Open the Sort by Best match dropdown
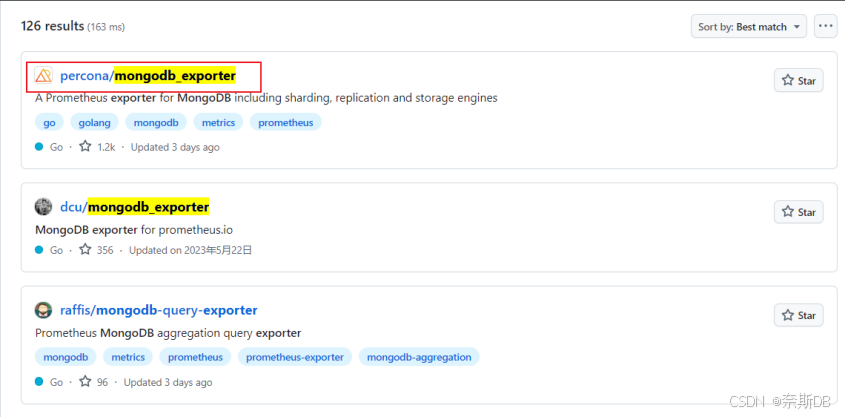The width and height of the screenshot is (846, 417). click(749, 26)
